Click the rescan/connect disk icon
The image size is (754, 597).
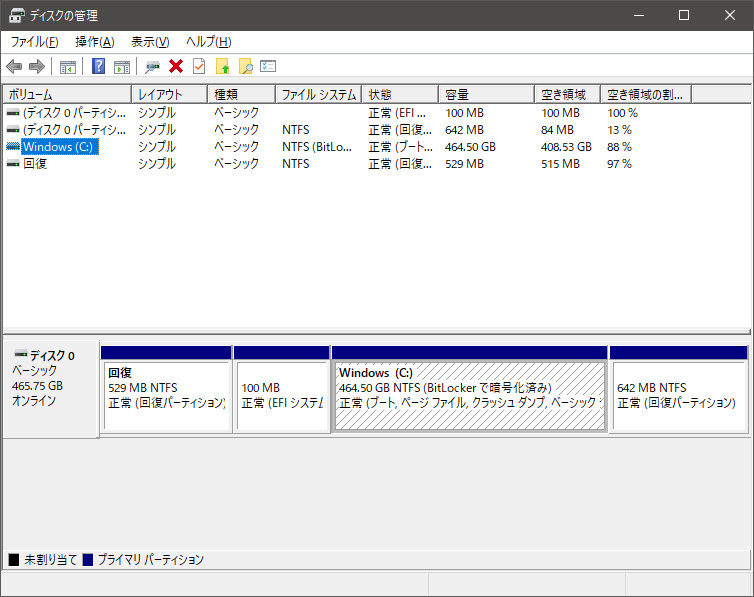[x=152, y=67]
